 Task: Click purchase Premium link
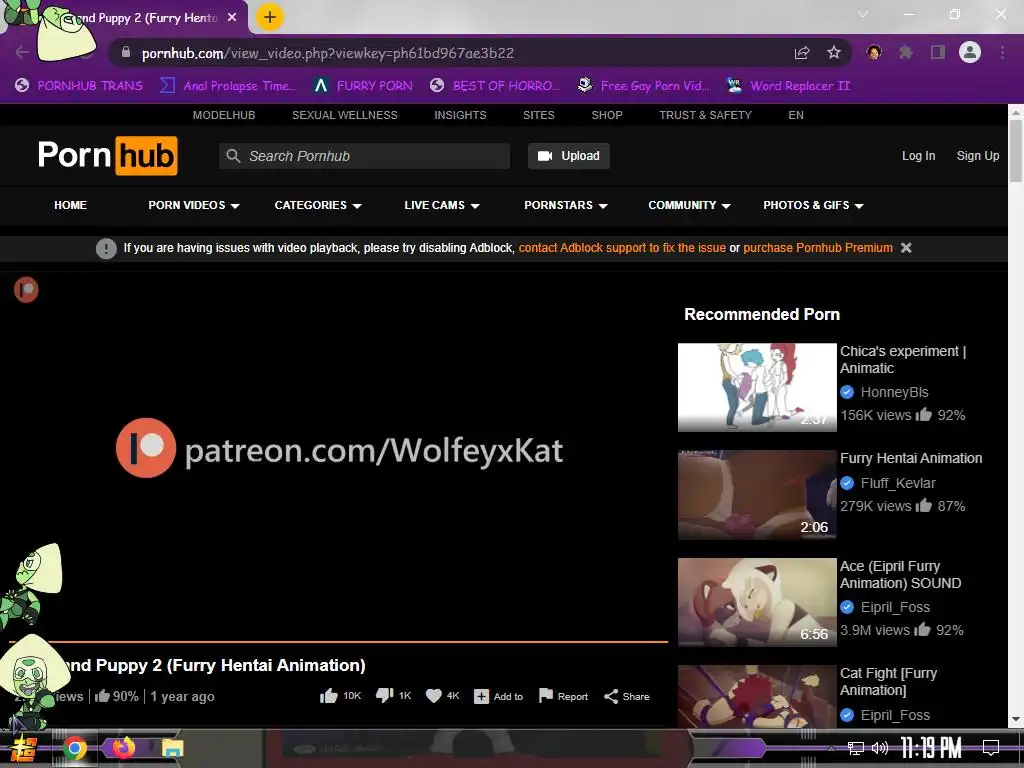(818, 248)
